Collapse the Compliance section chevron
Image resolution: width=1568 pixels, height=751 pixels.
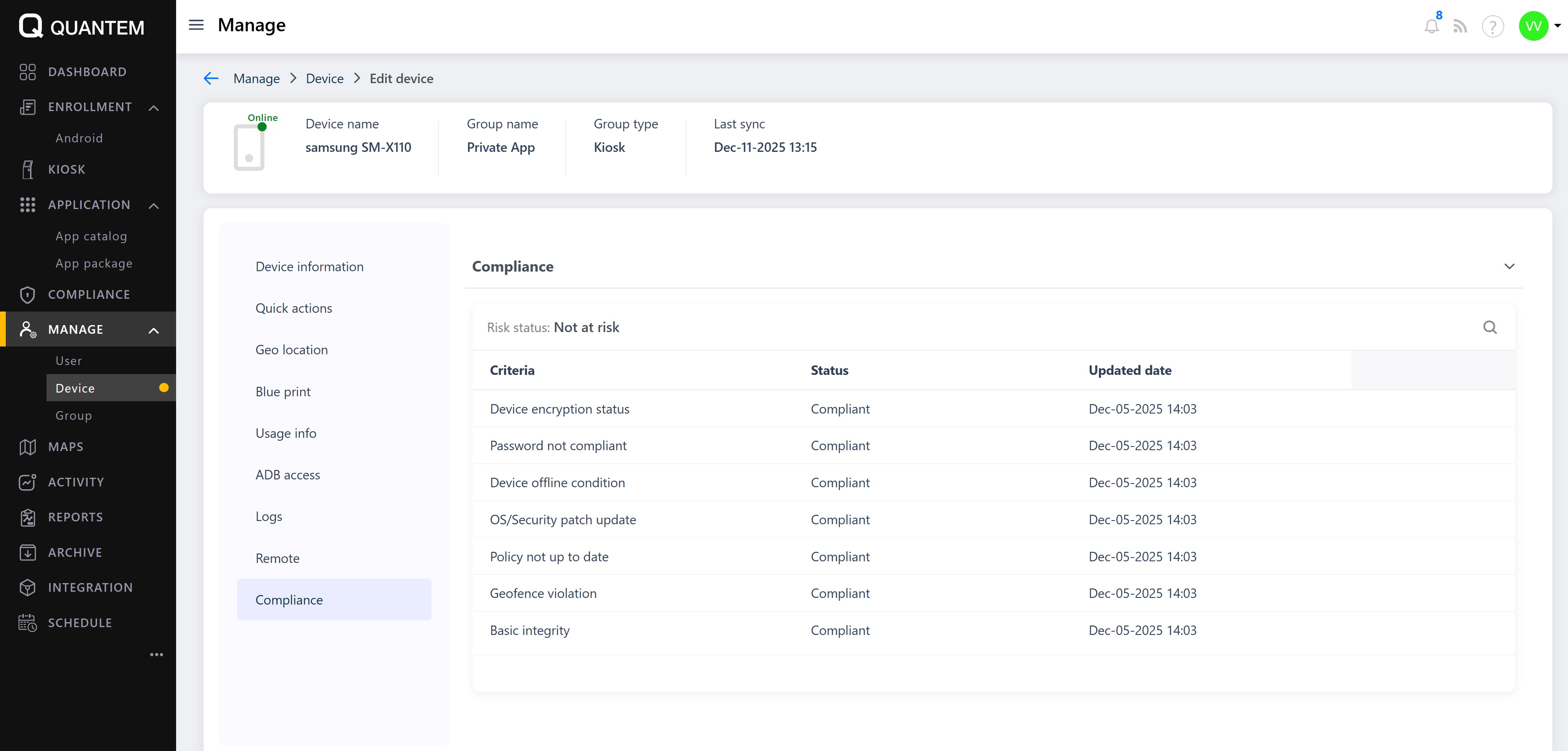pyautogui.click(x=1509, y=267)
